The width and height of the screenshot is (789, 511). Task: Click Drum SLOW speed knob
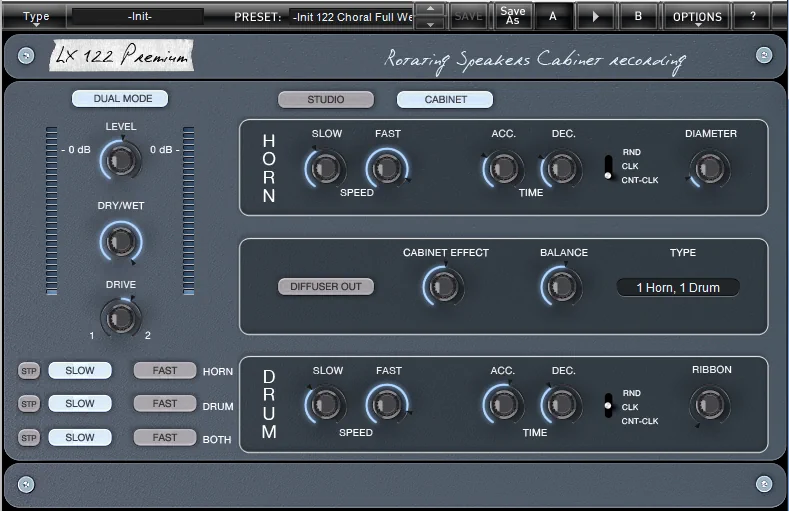pyautogui.click(x=326, y=404)
